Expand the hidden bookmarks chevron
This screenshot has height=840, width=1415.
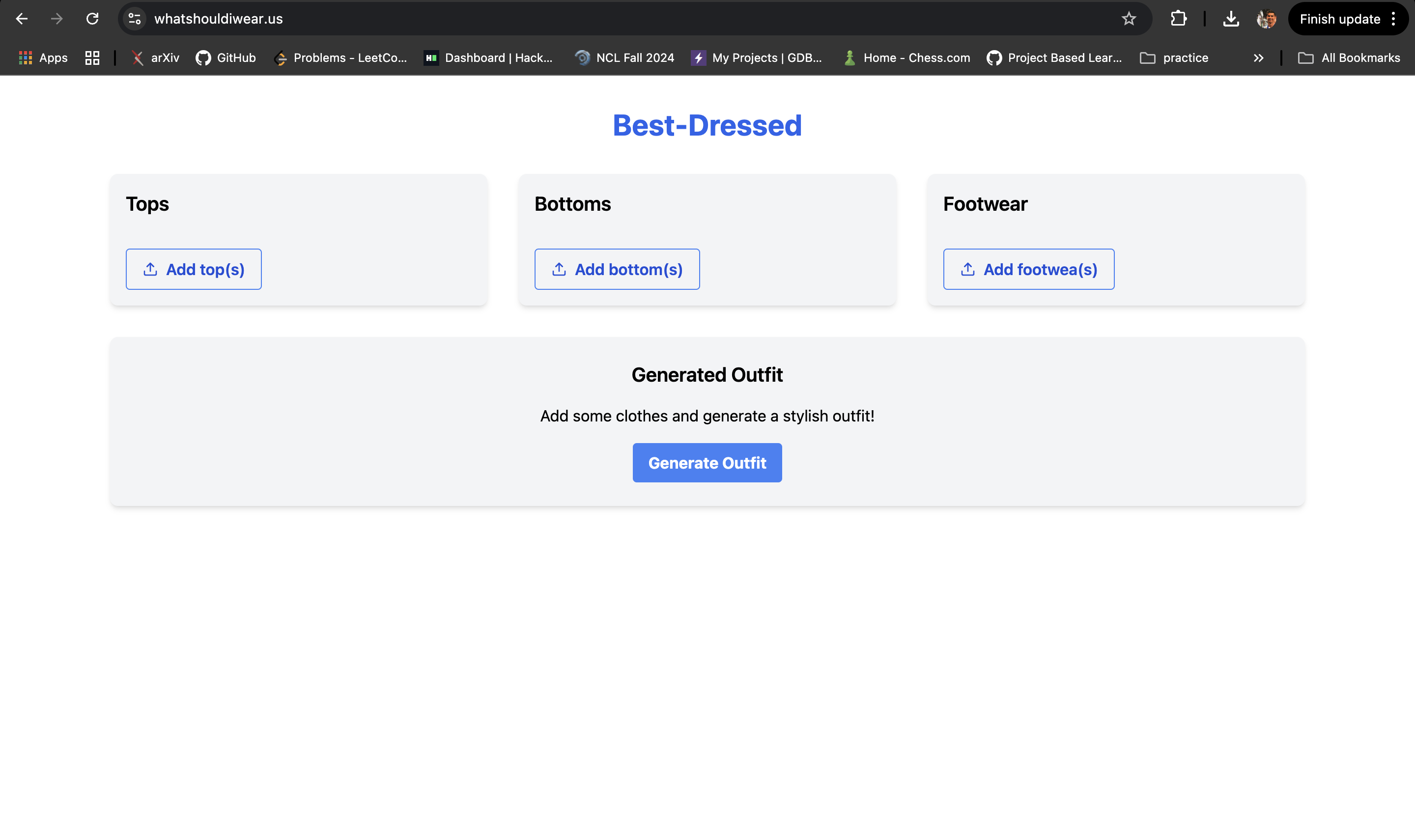click(1258, 58)
